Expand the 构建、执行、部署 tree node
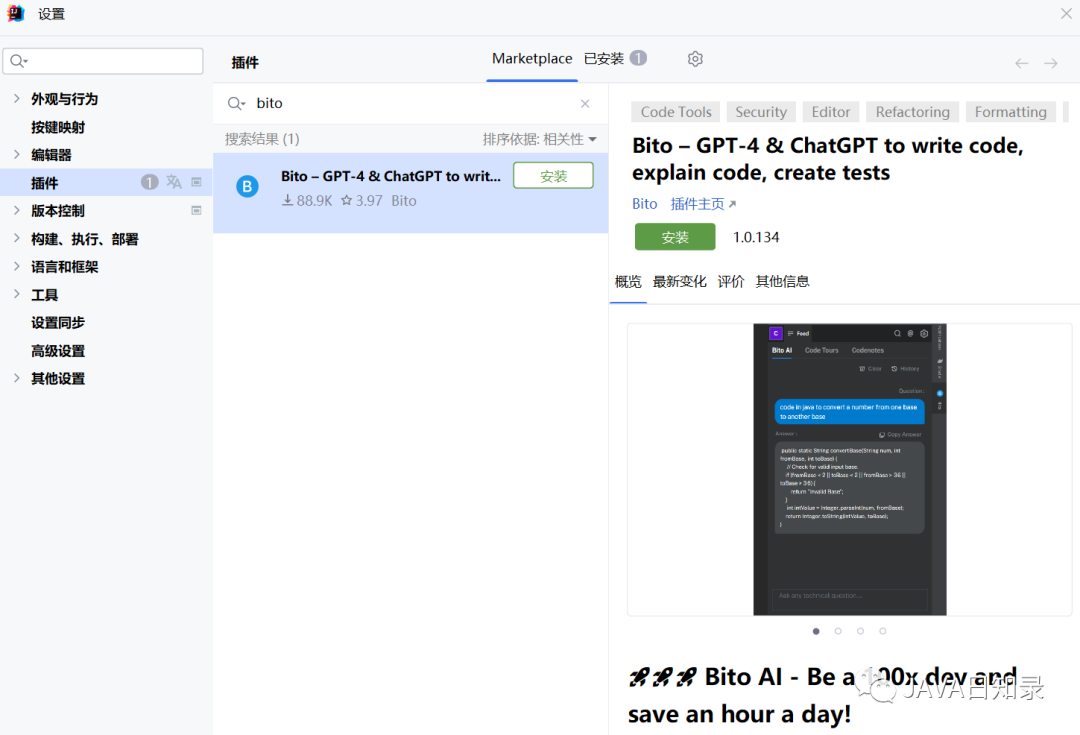This screenshot has height=735, width=1080. (x=17, y=238)
